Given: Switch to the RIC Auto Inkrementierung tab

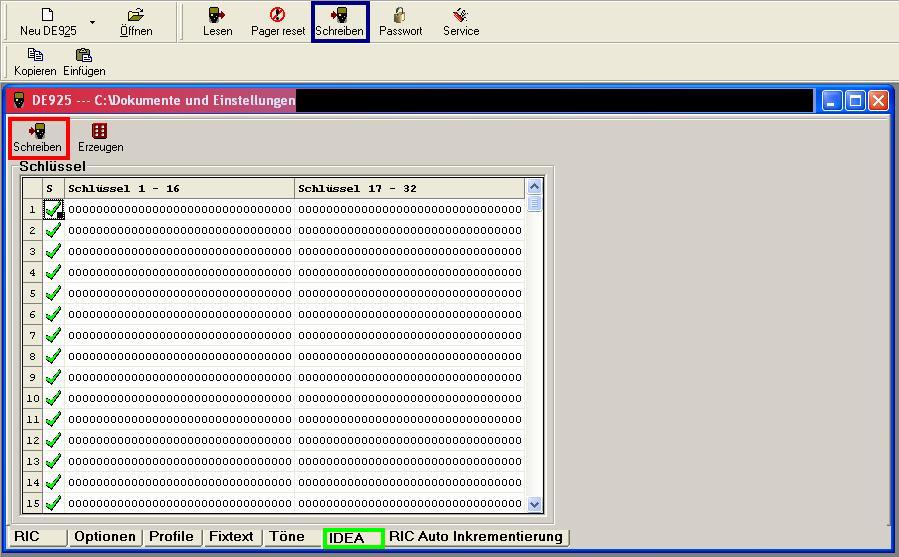Looking at the screenshot, I should [x=475, y=537].
